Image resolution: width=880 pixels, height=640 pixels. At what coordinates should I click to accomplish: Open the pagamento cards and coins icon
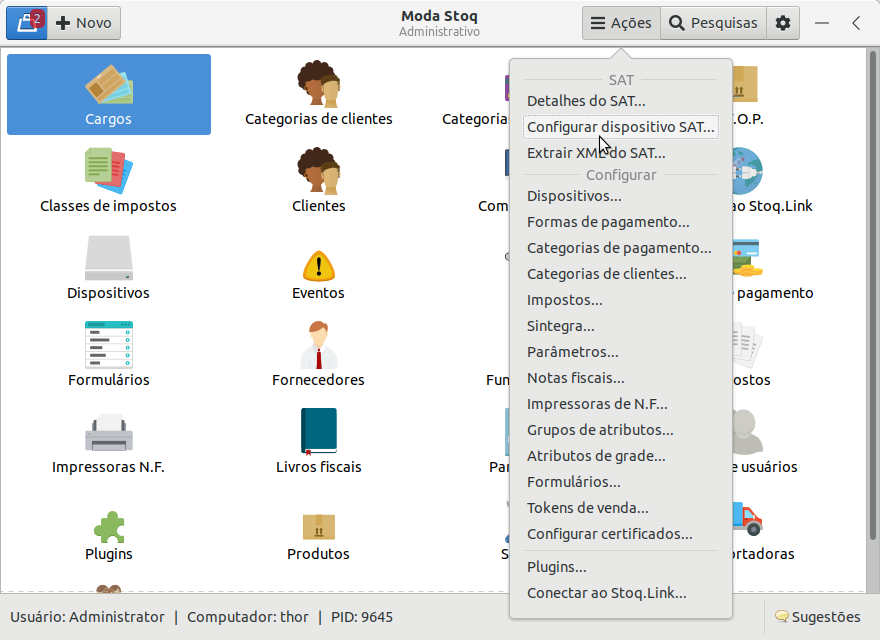[x=748, y=258]
